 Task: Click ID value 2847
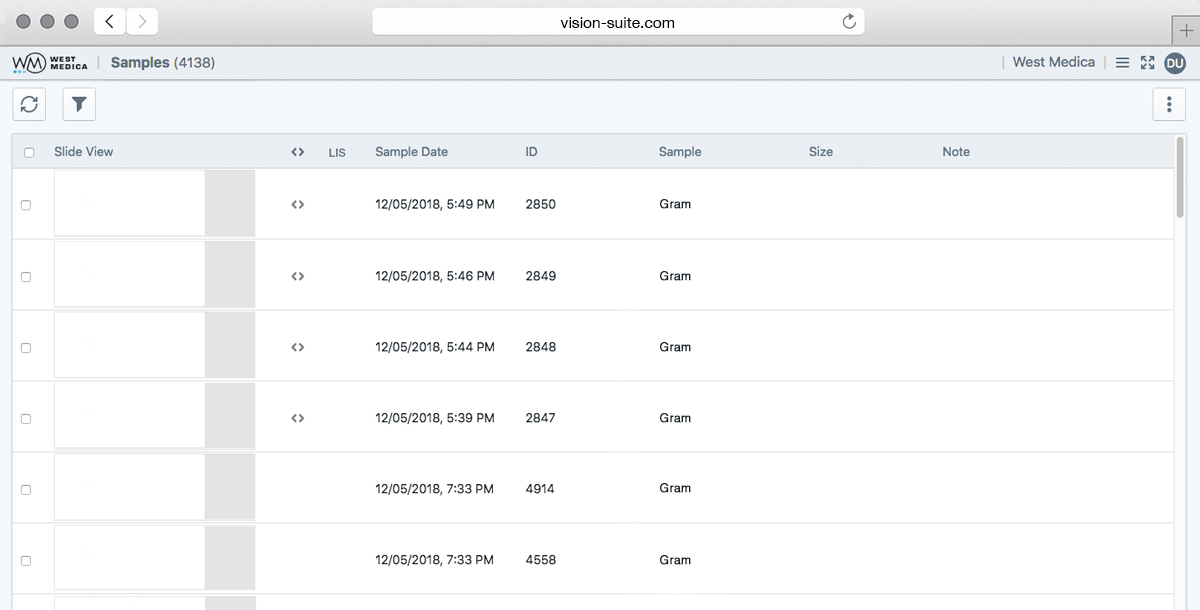coord(540,418)
